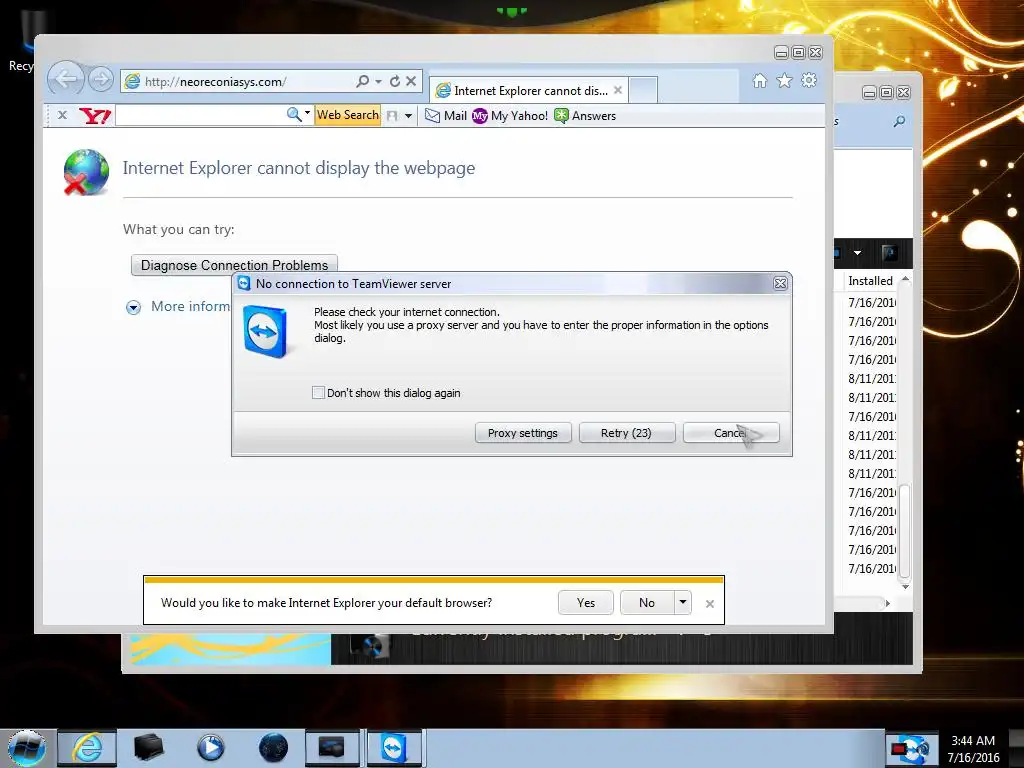The image size is (1024, 768).
Task: Click Internet Explorer on the taskbar
Action: point(87,748)
